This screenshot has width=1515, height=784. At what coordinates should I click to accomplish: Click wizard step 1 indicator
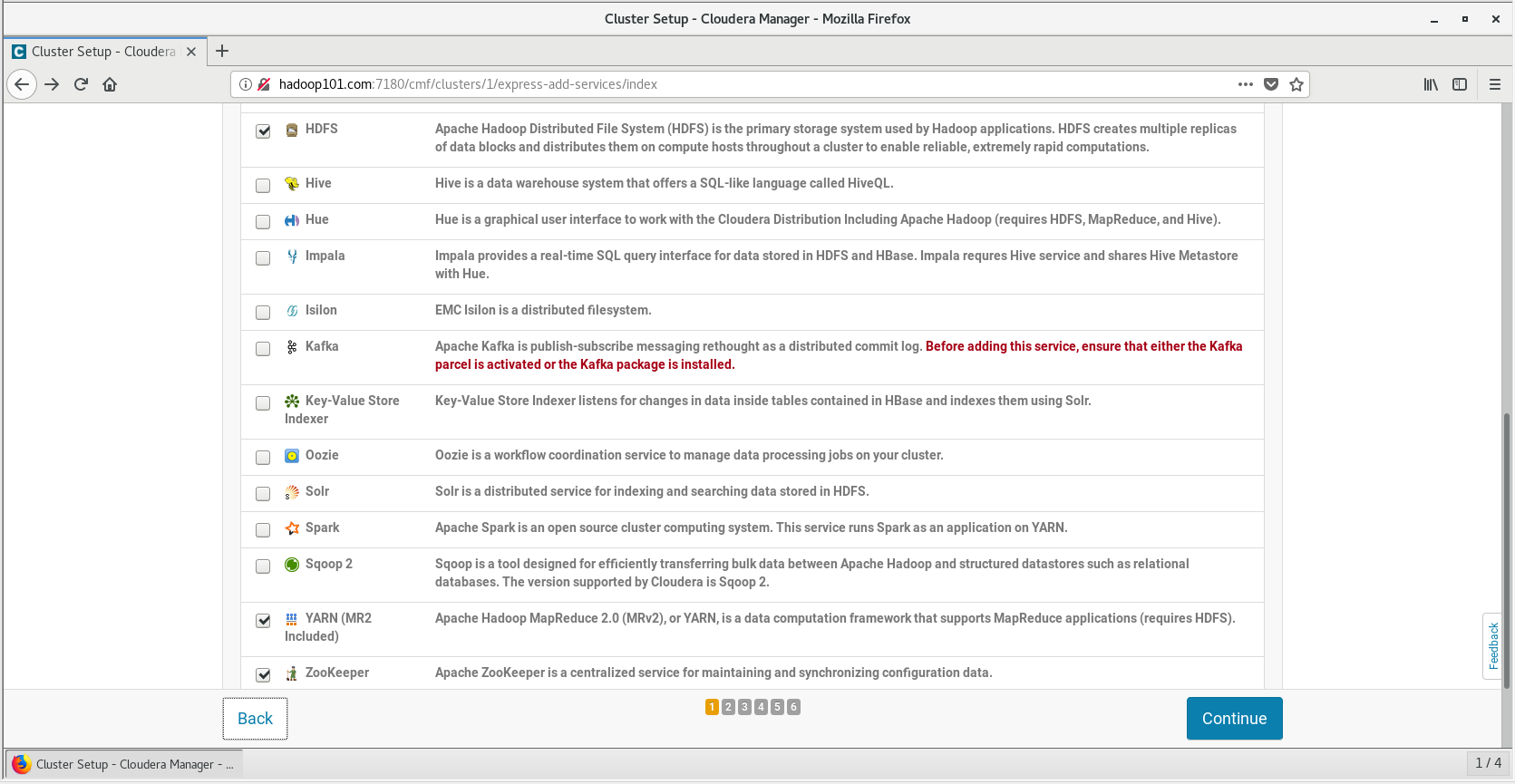tap(712, 707)
